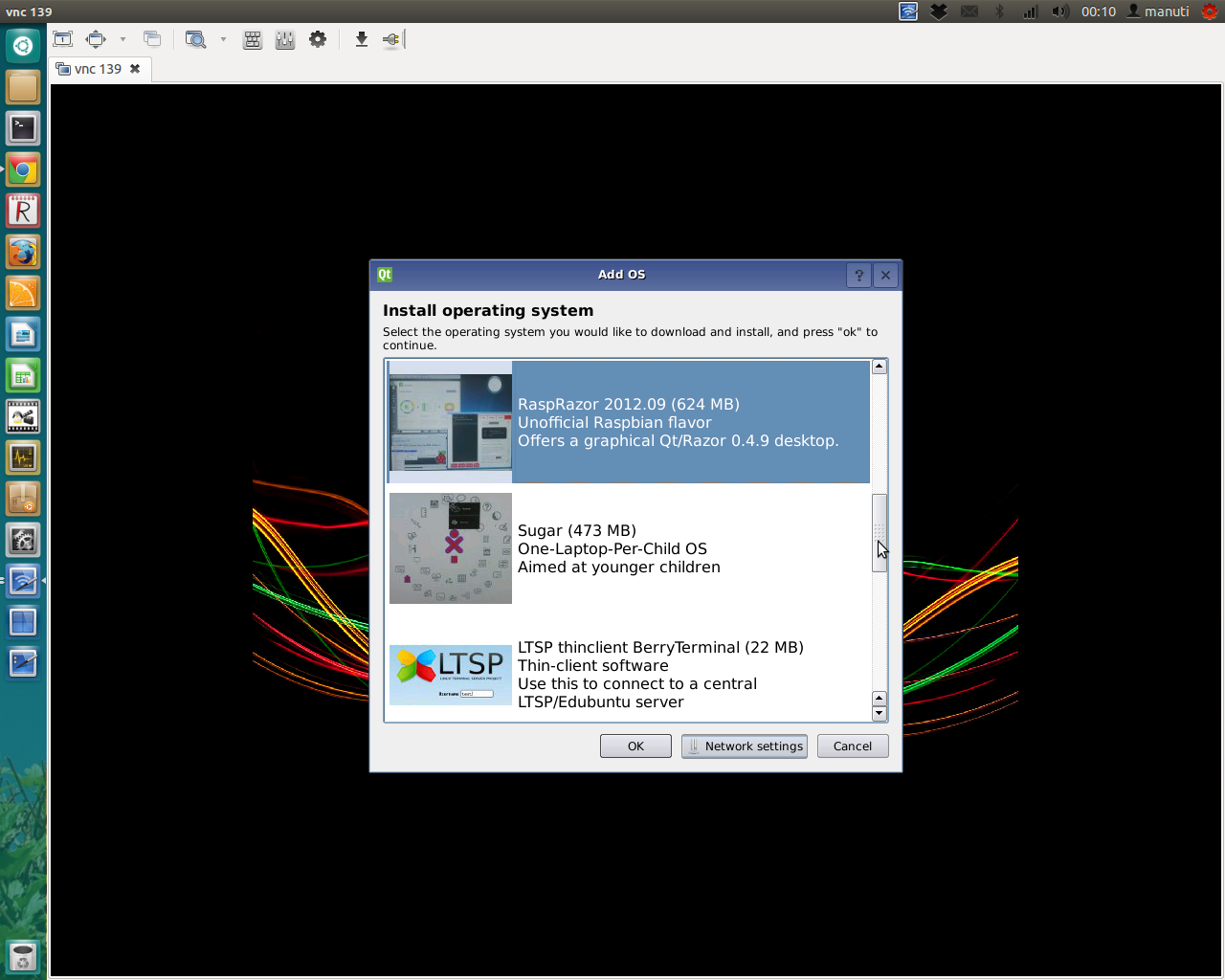Click the preferences gear icon in toolbar
Viewport: 1225px width, 980px height.
click(x=318, y=39)
